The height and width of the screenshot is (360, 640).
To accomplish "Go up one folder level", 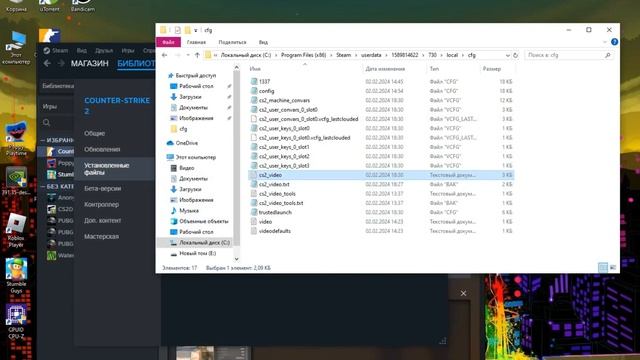I will (197, 55).
